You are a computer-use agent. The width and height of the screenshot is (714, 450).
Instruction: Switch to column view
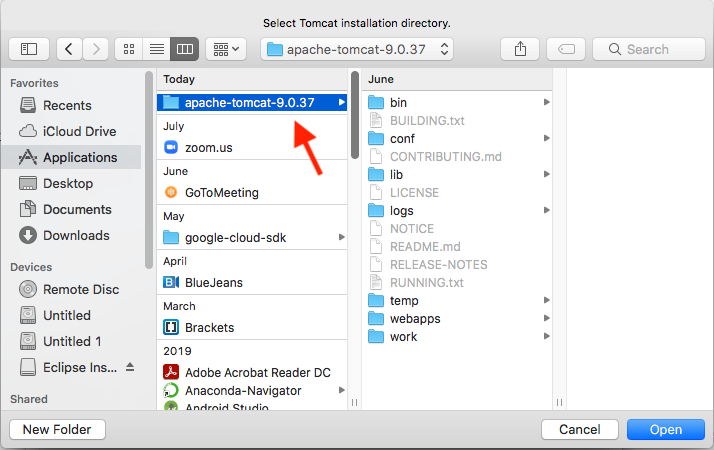coord(184,49)
